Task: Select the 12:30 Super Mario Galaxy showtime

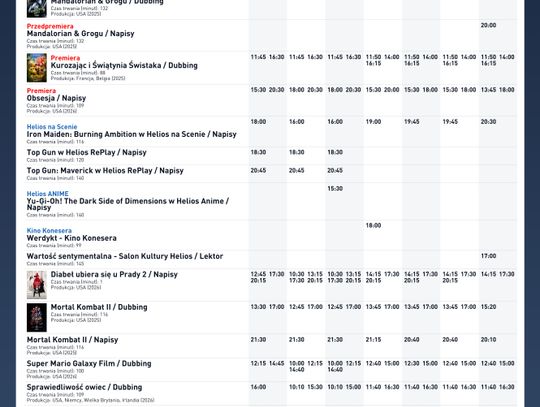Action: click(x=412, y=363)
